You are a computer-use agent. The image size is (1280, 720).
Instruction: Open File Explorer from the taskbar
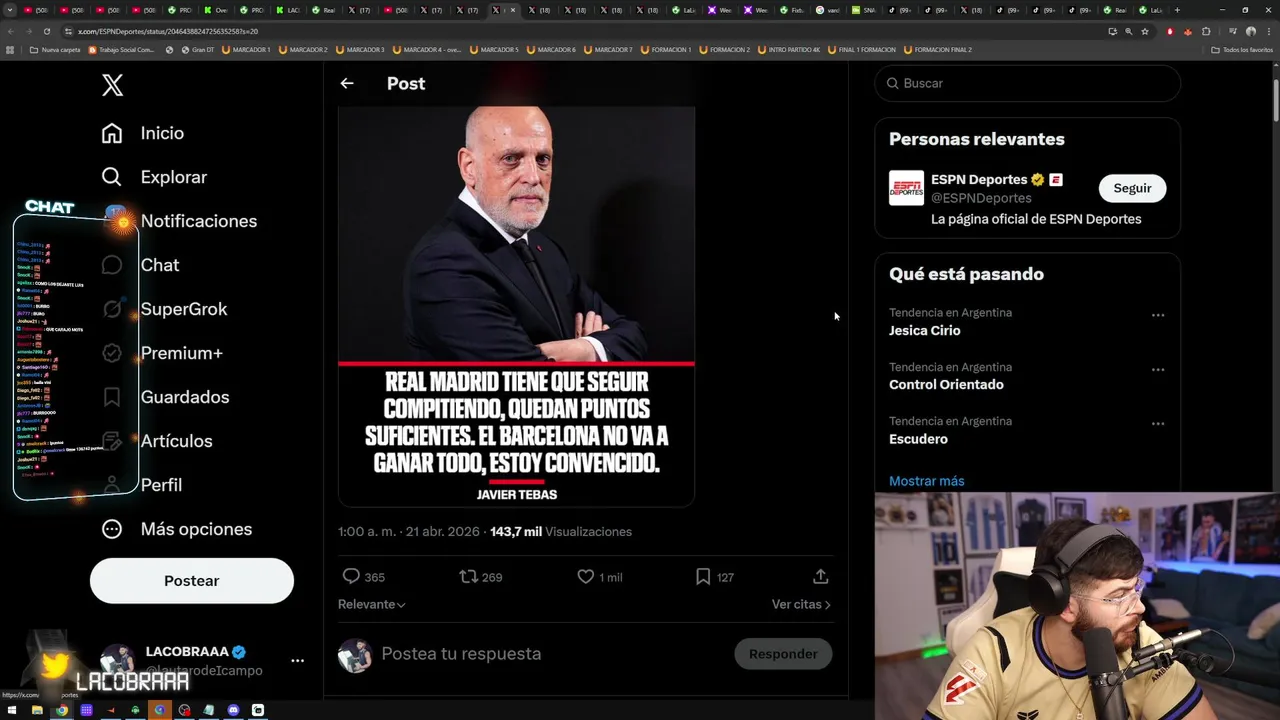tap(37, 710)
